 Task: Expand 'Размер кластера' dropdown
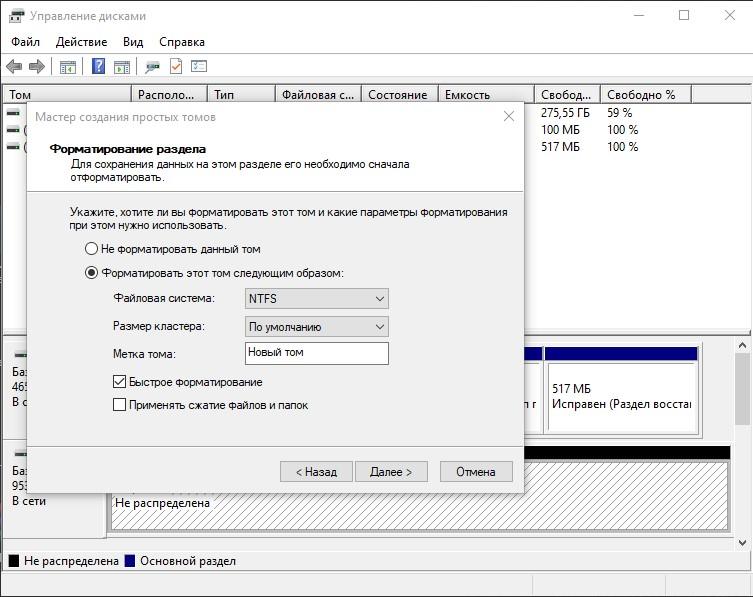(316, 327)
